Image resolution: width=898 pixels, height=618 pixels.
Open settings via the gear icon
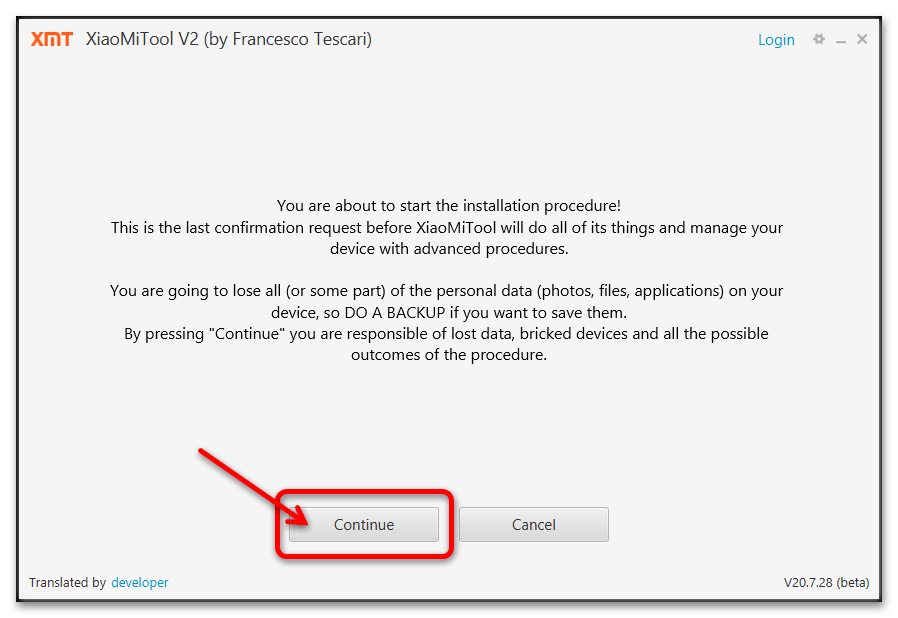click(819, 39)
